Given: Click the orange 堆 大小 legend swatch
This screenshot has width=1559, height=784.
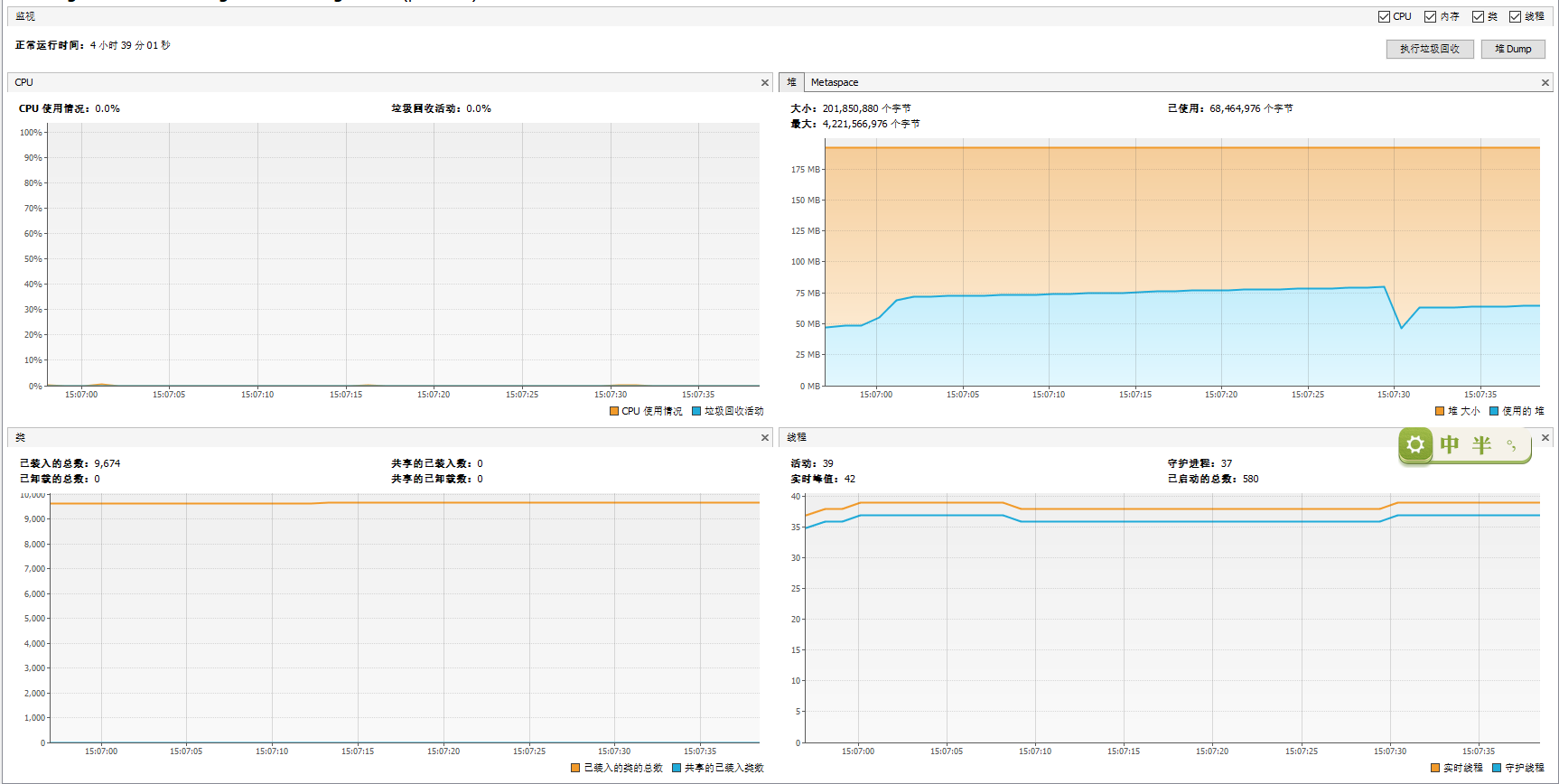Looking at the screenshot, I should click(1440, 411).
